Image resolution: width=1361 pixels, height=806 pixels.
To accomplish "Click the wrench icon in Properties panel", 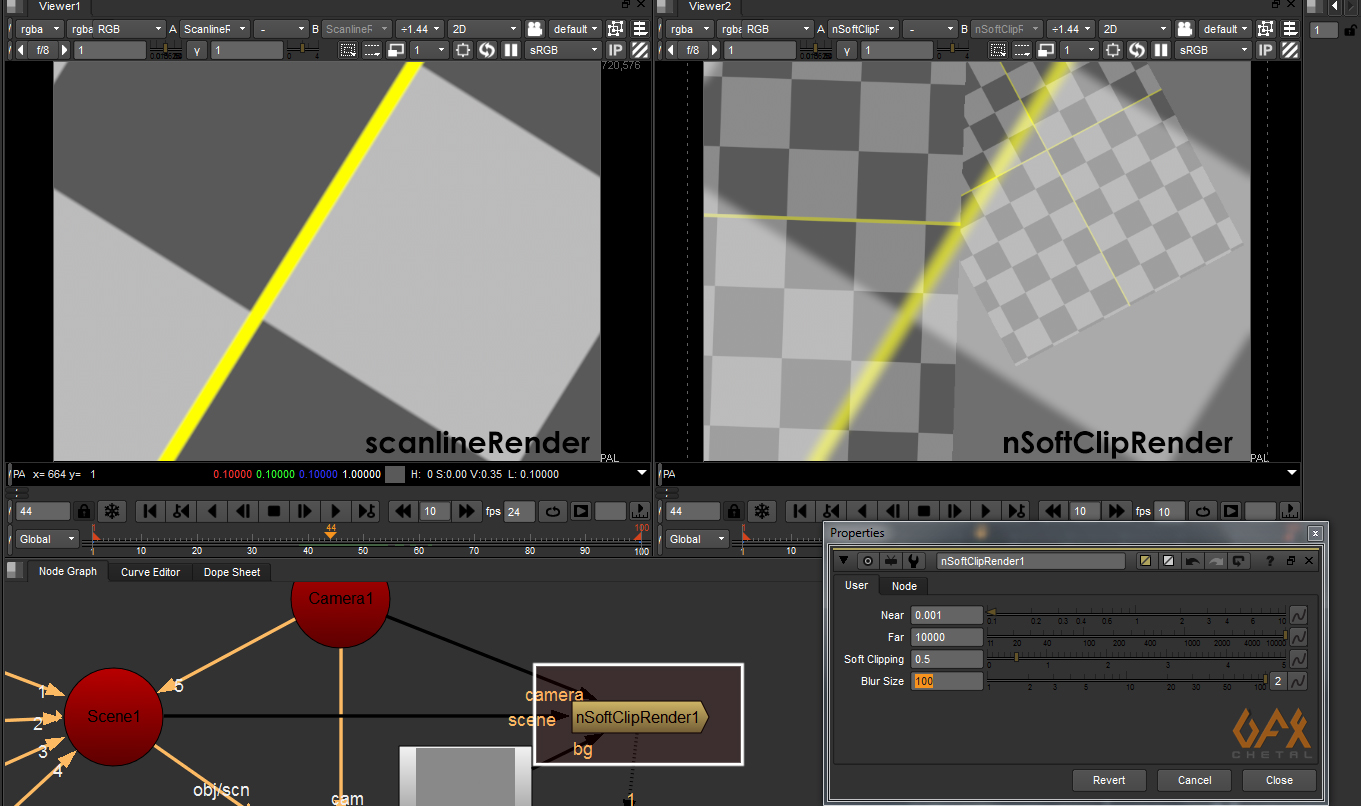I will (x=912, y=561).
